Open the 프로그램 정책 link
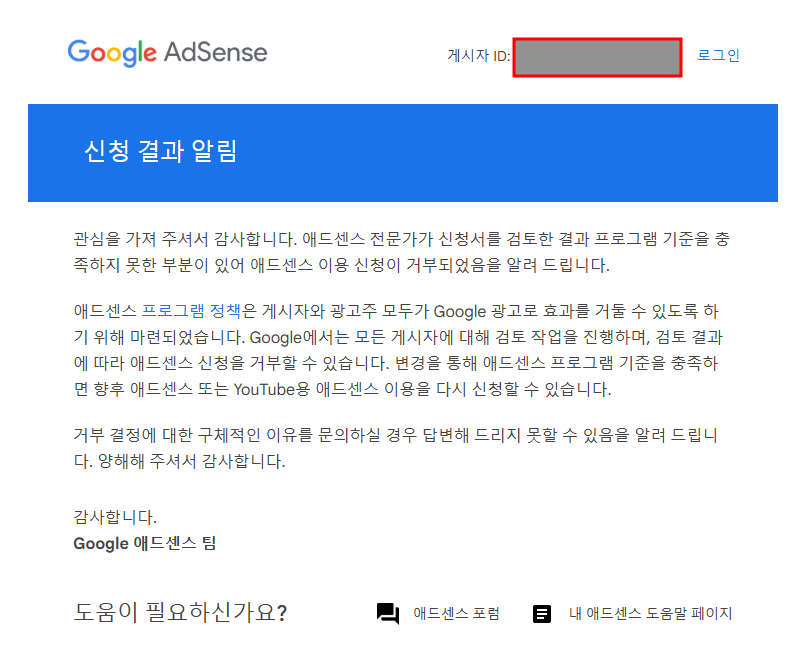Screen dimensions: 798x649 click(x=191, y=311)
